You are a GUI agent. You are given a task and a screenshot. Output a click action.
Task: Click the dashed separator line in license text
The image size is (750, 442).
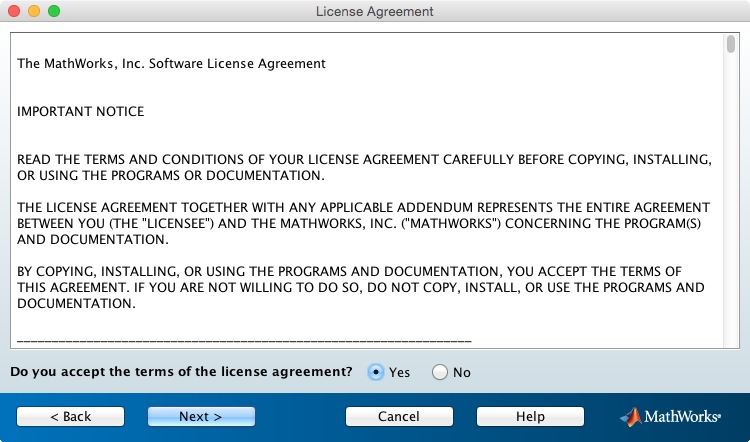tap(244, 339)
